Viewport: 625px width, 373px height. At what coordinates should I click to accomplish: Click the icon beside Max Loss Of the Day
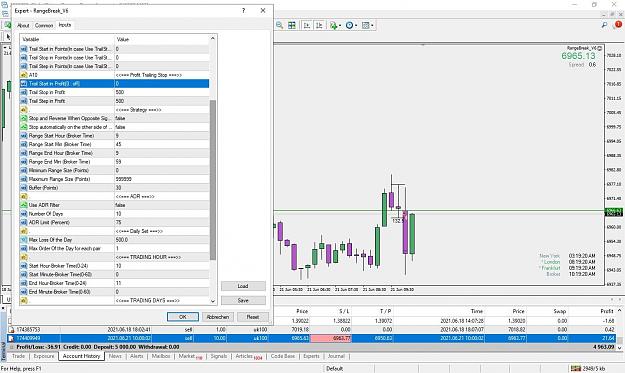[24, 240]
